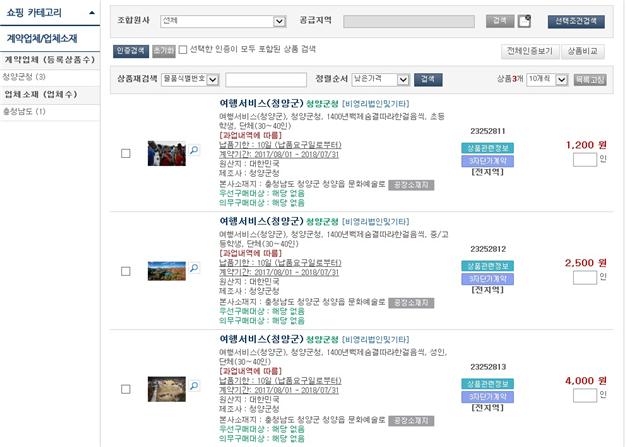This screenshot has width=626, height=447.
Task: Click the 목록고침 button
Action: [x=590, y=79]
